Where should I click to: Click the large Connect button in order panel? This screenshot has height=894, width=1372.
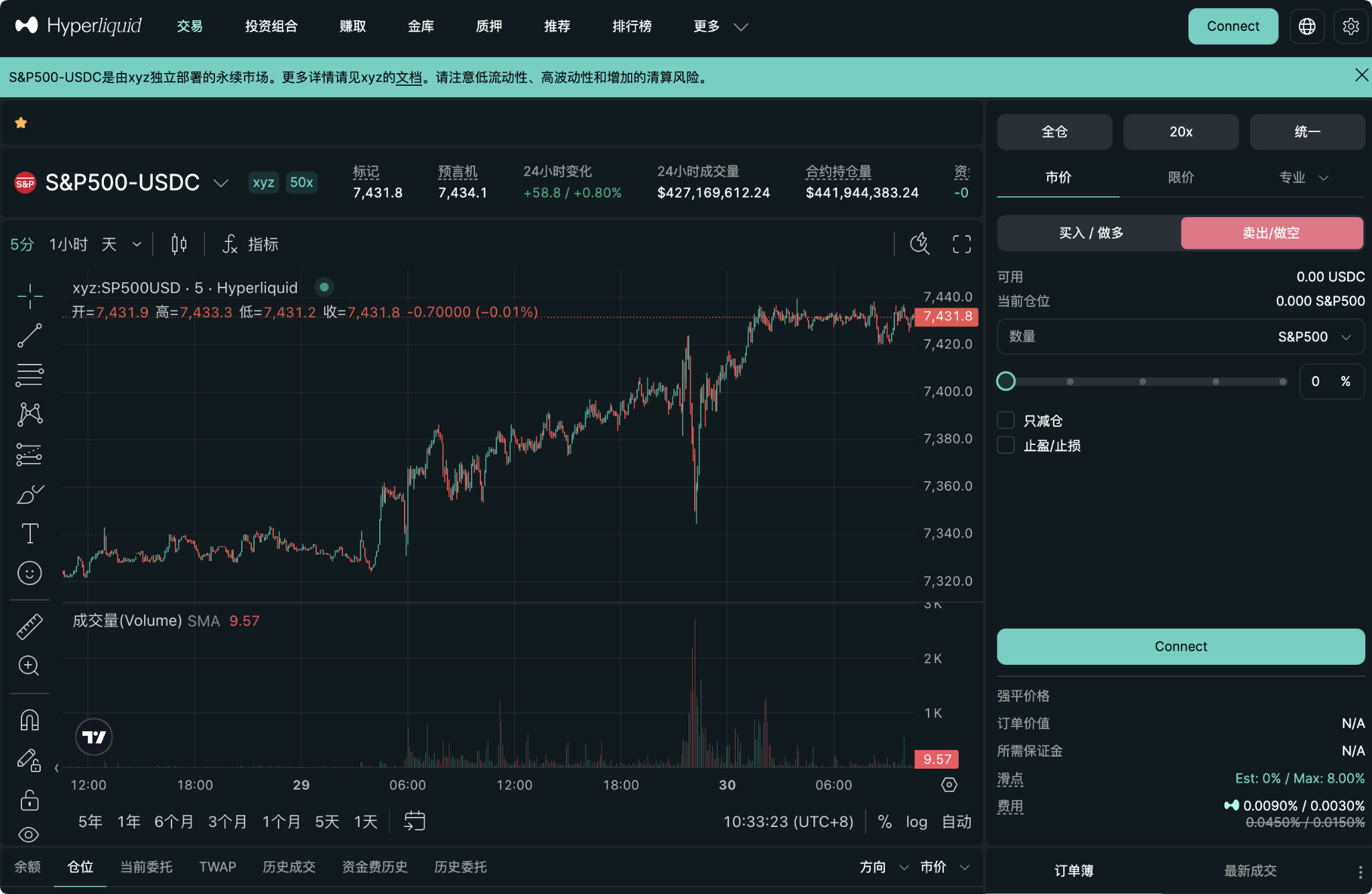coord(1180,646)
